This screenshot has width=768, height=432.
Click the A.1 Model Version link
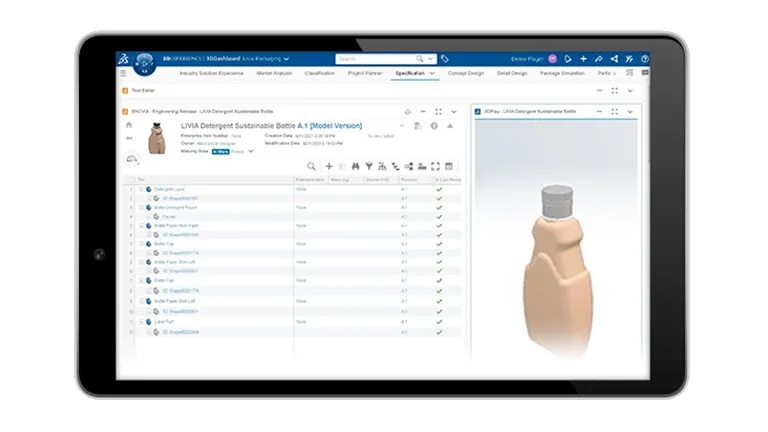tap(330, 126)
